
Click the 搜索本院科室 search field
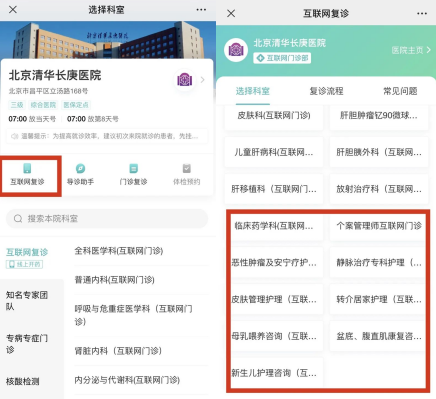[x=107, y=219]
